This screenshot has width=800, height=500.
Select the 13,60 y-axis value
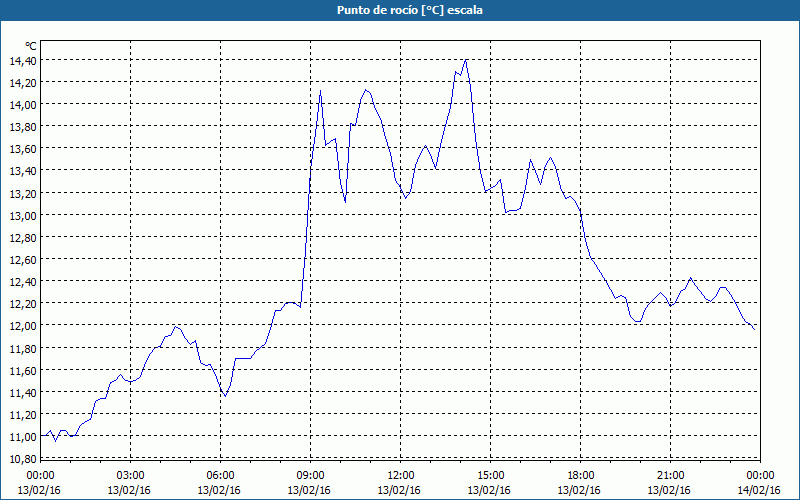coord(23,148)
